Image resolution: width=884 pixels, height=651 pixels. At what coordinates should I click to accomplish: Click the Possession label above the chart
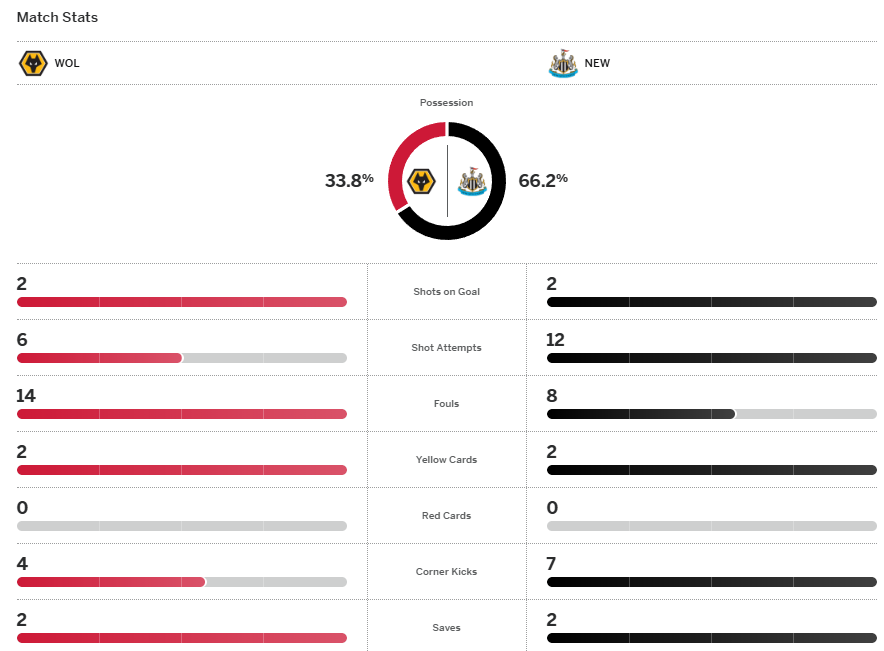tap(446, 103)
